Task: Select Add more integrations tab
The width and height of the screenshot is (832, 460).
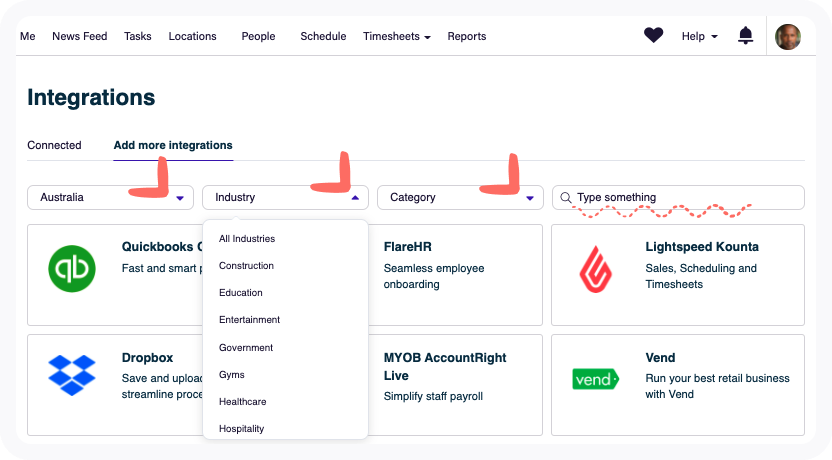Action: coord(173,145)
